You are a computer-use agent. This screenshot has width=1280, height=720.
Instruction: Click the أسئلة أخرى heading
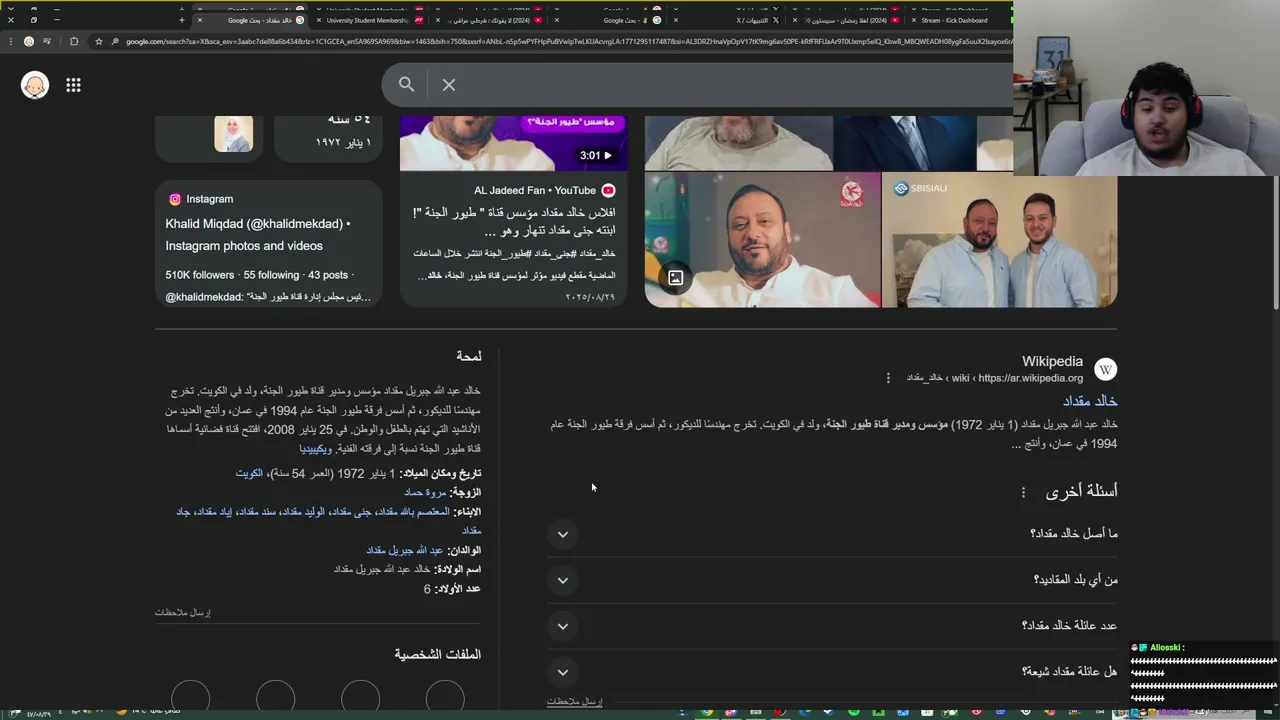coord(1081,491)
